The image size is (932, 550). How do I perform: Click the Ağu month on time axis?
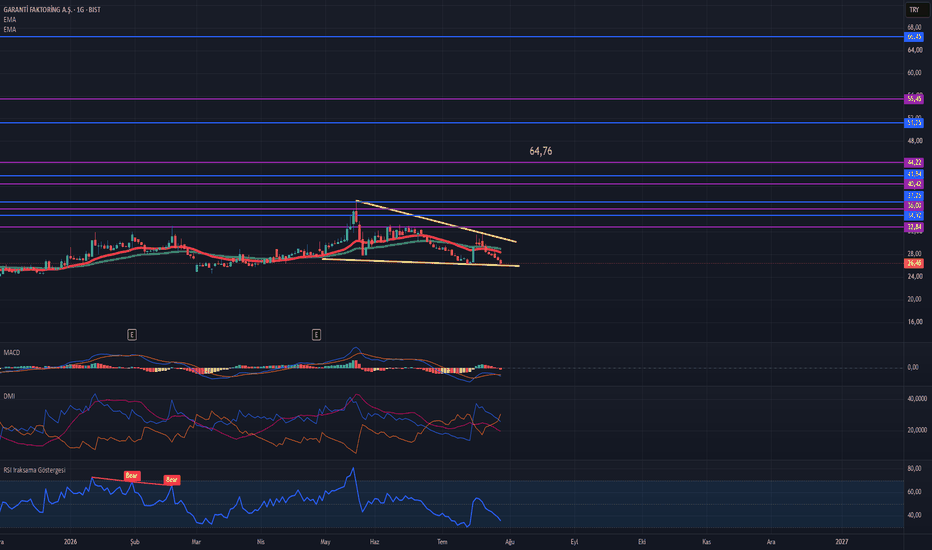coord(509,542)
